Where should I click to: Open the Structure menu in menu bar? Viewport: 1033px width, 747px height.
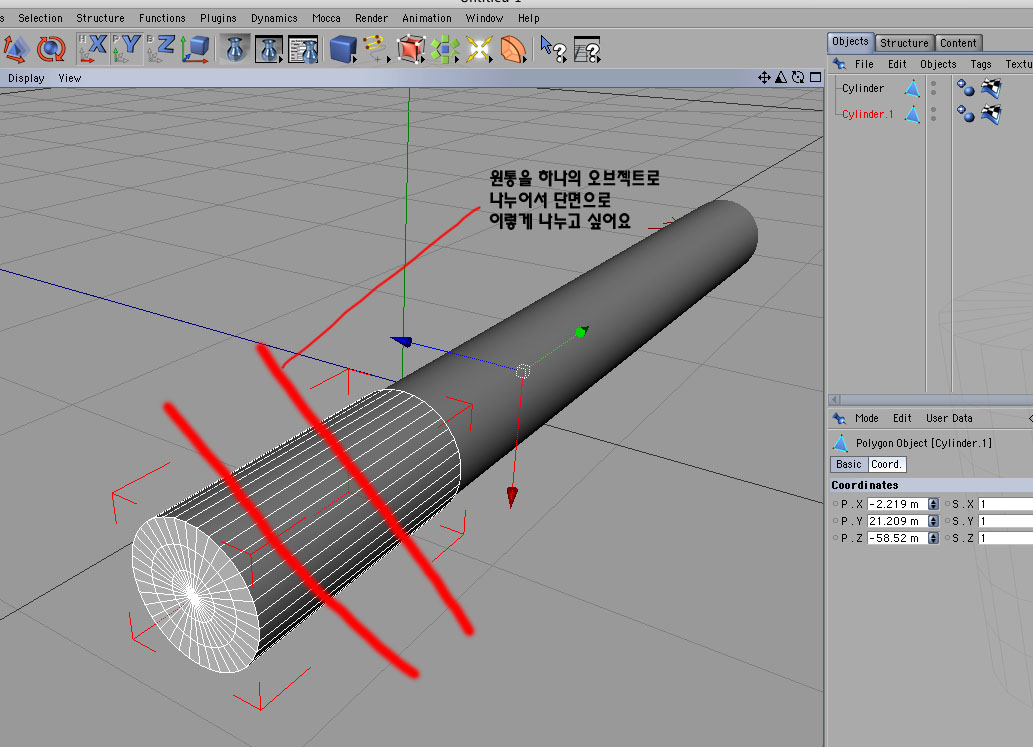(x=100, y=18)
